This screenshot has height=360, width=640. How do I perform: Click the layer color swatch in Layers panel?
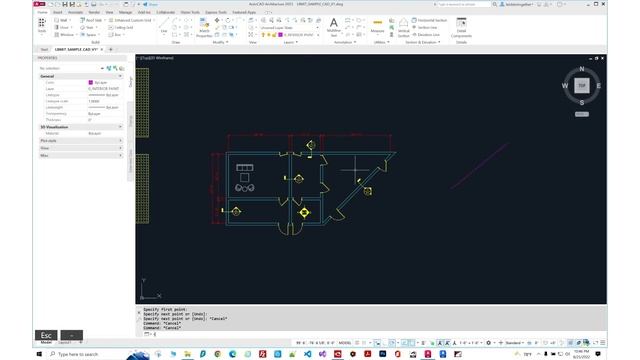tap(280, 35)
